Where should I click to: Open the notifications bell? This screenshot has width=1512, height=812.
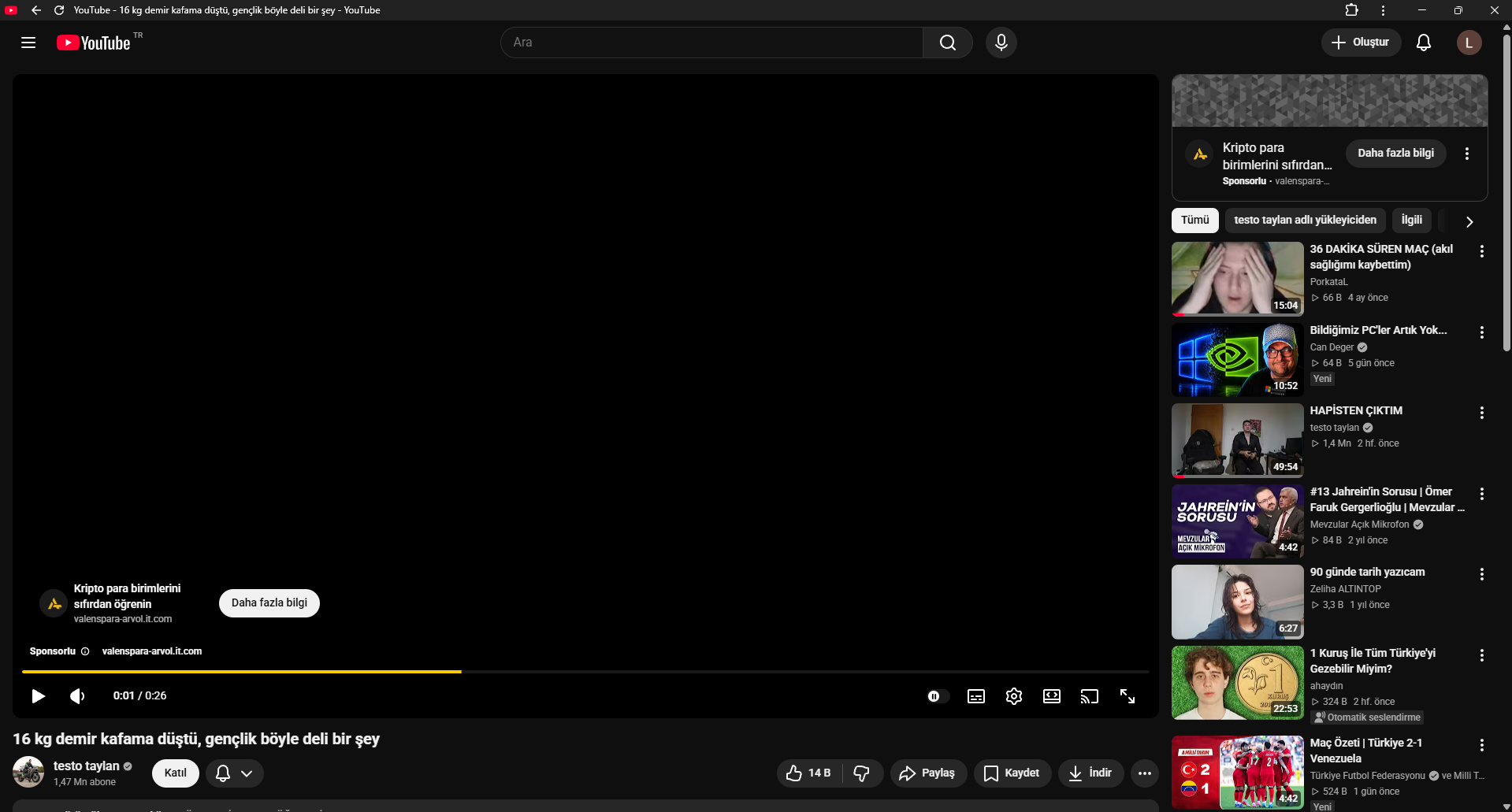pos(1424,43)
